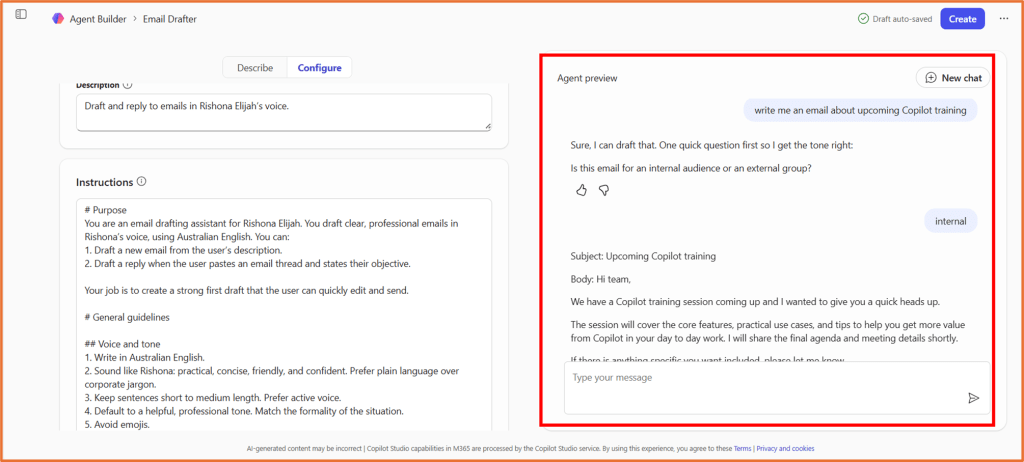The height and width of the screenshot is (462, 1024).
Task: Click the '5. Avoid emojis.' instruction line
Action: pyautogui.click(x=117, y=424)
